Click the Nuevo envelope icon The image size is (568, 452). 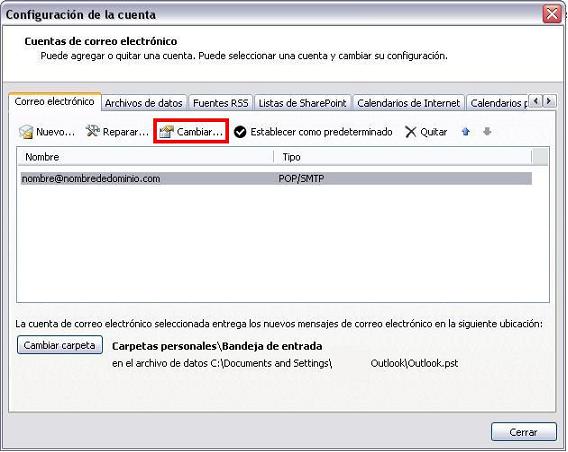[x=26, y=132]
